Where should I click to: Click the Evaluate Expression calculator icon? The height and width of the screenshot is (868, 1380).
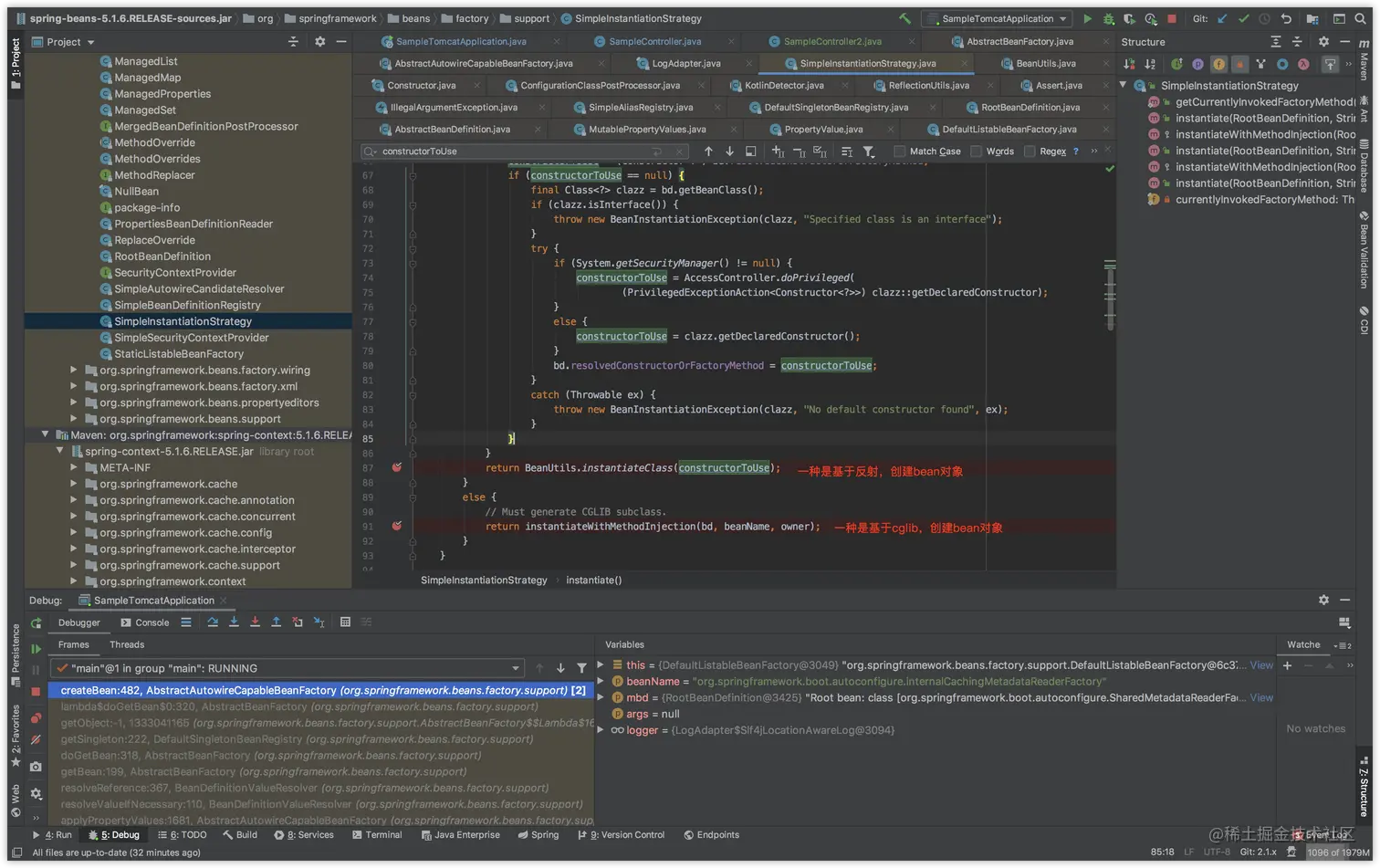point(345,622)
